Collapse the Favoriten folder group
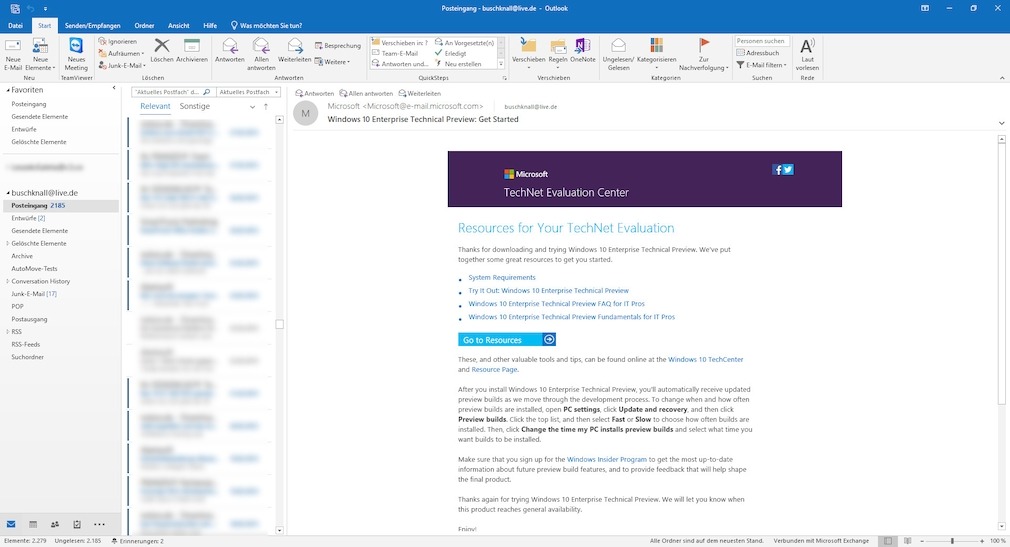The width and height of the screenshot is (1010, 547). tap(6, 90)
